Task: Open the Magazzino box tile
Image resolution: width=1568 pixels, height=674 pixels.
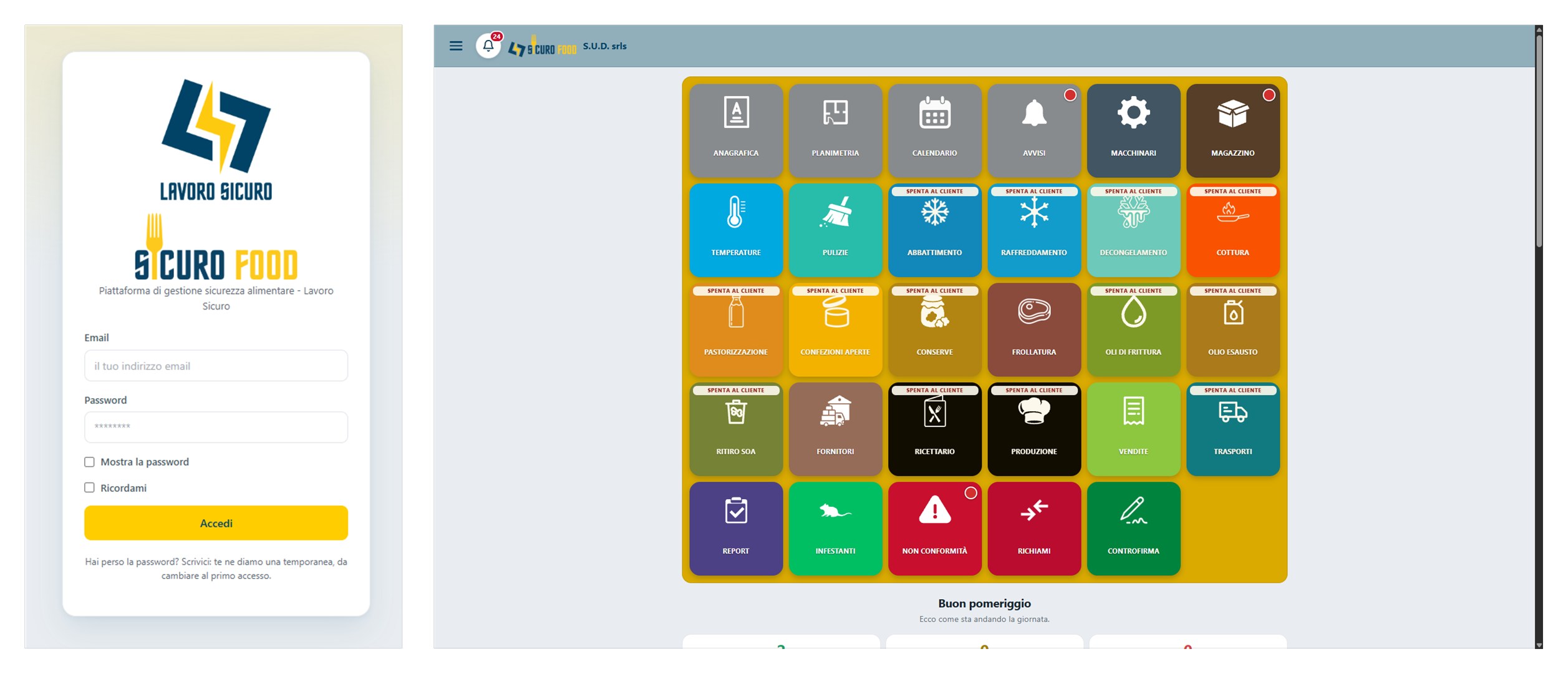Action: click(1233, 130)
